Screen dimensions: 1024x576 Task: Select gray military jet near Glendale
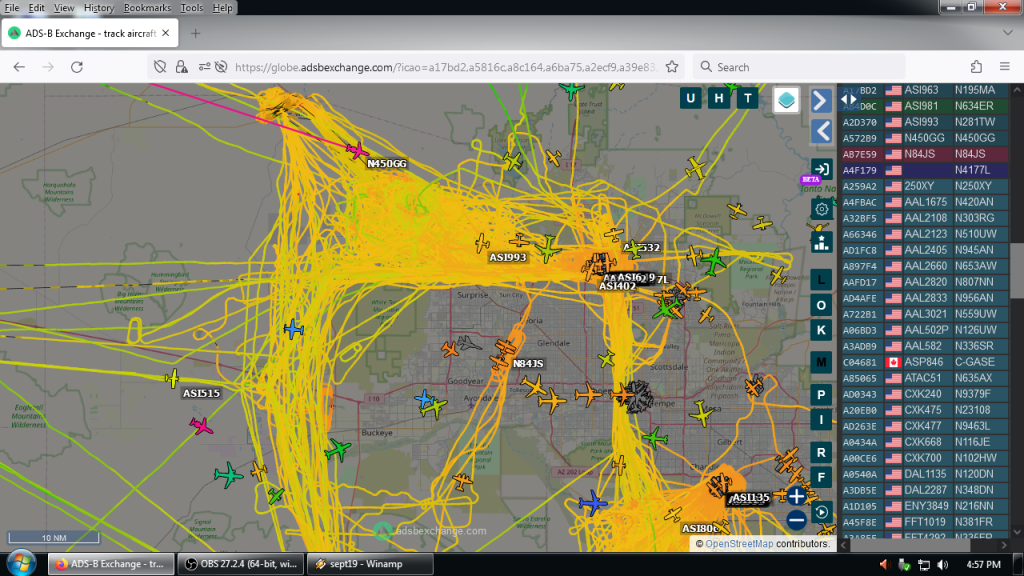468,342
